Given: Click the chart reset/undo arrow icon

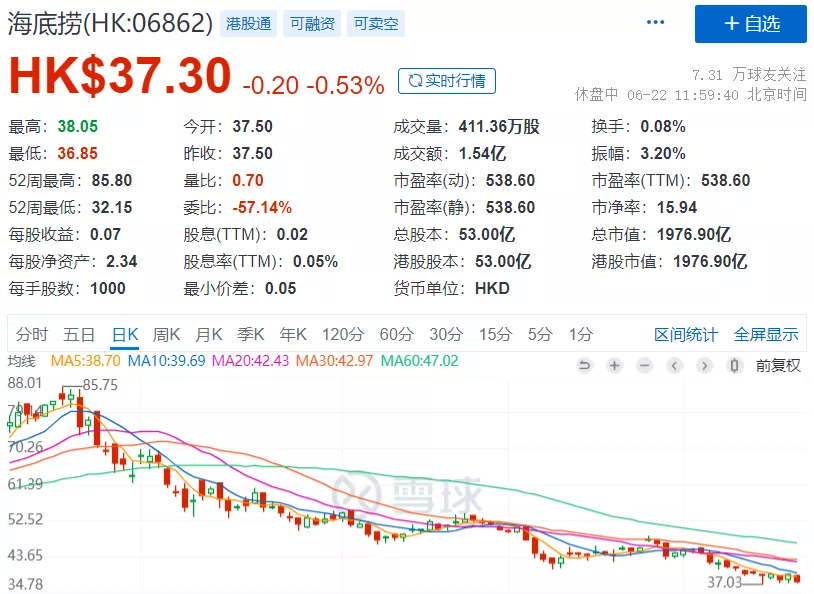Looking at the screenshot, I should pos(585,366).
